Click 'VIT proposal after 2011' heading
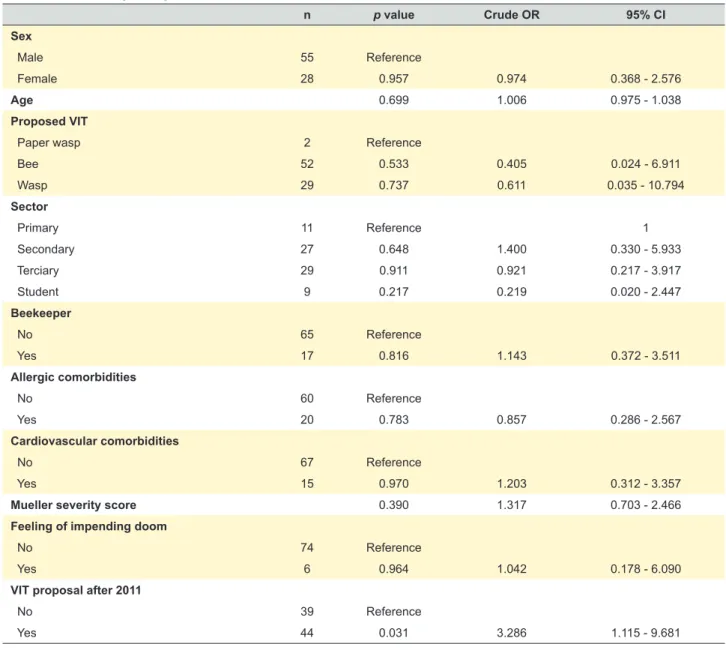The image size is (726, 650). (75, 590)
